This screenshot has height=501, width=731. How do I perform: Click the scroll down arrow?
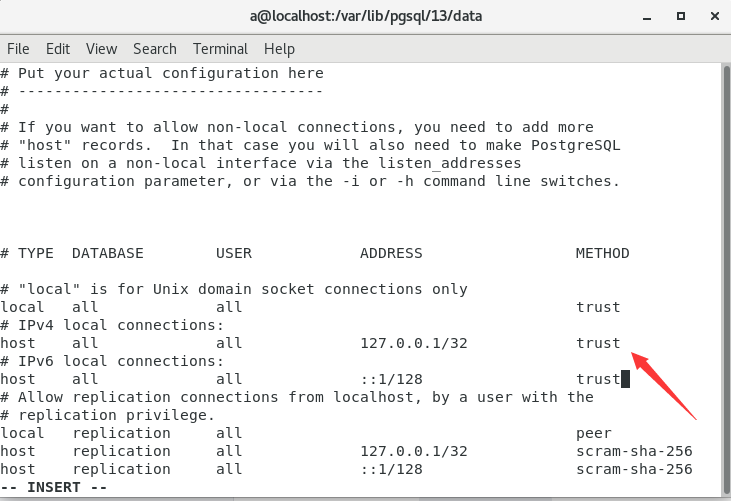[x=723, y=493]
